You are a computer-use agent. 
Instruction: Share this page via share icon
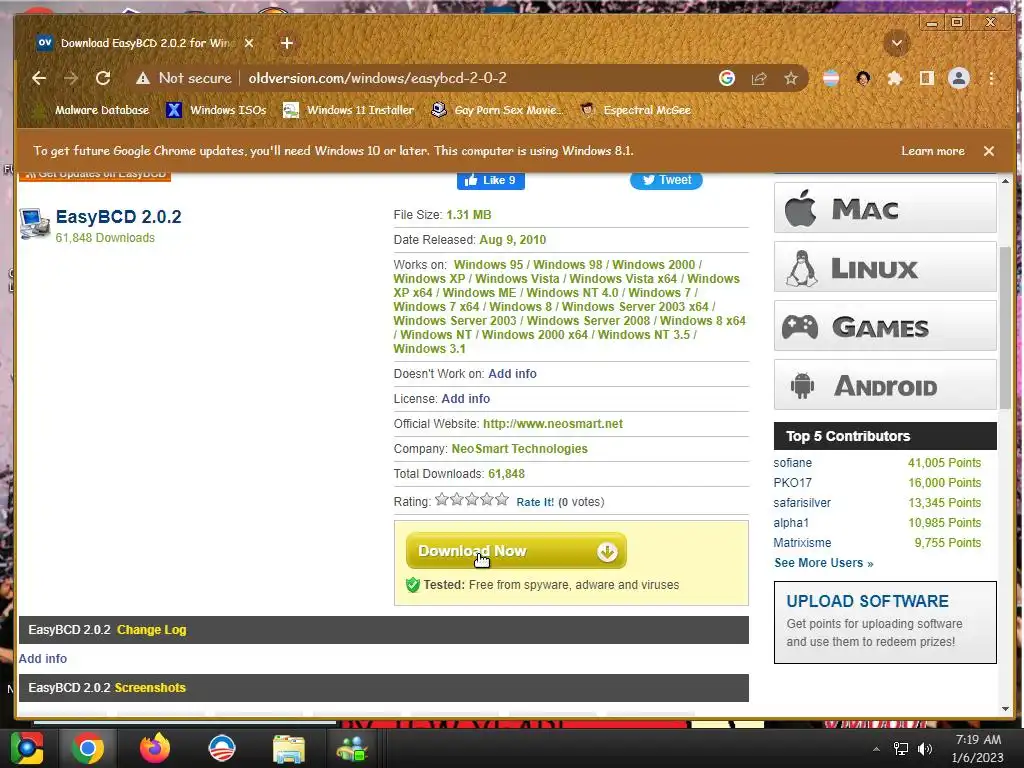759,78
